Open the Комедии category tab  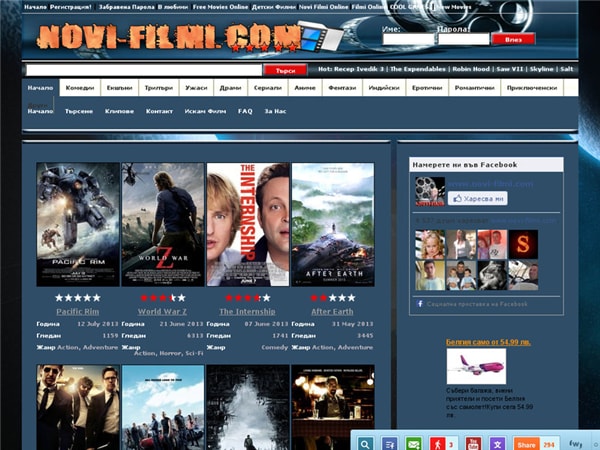80,88
